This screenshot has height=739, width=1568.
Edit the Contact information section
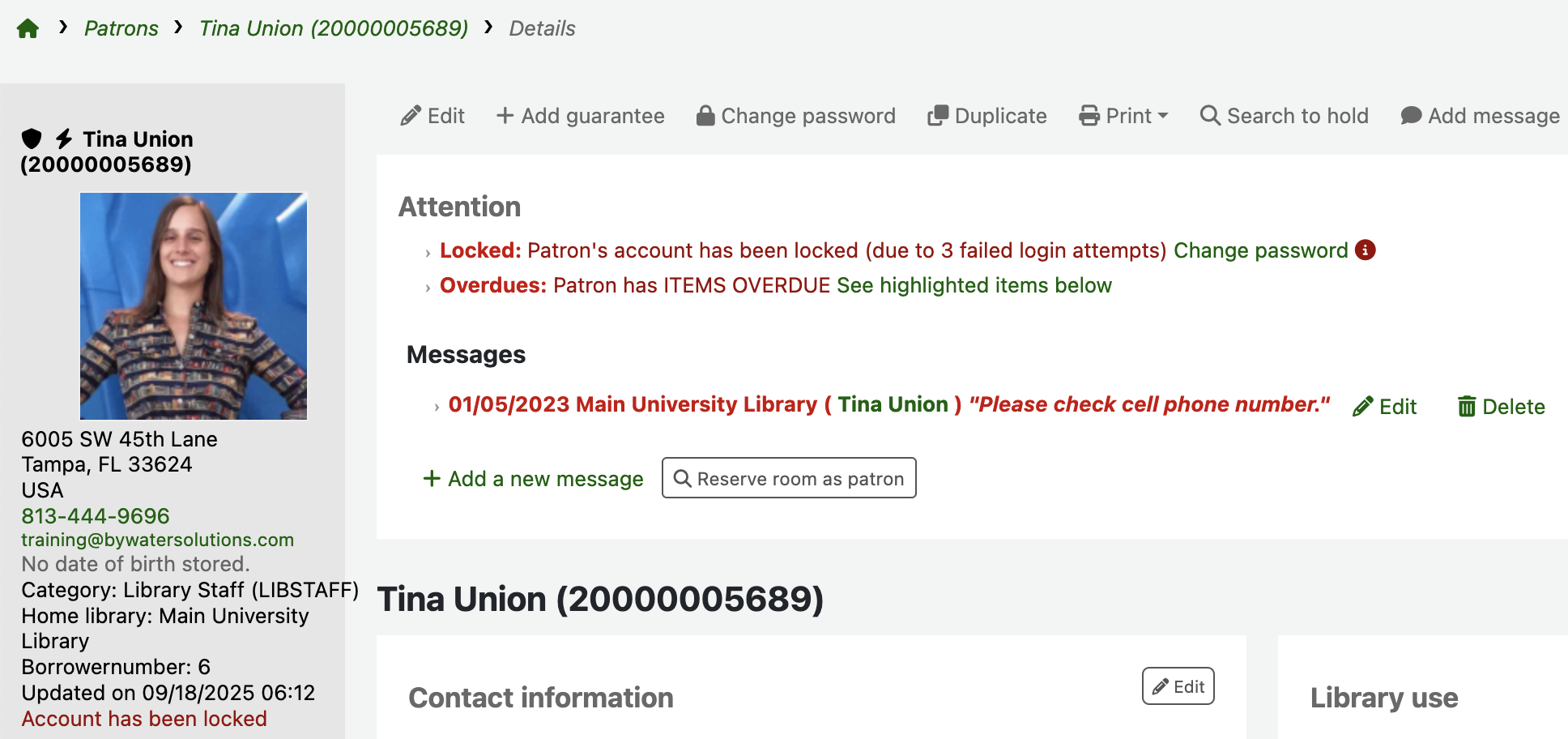1178,686
